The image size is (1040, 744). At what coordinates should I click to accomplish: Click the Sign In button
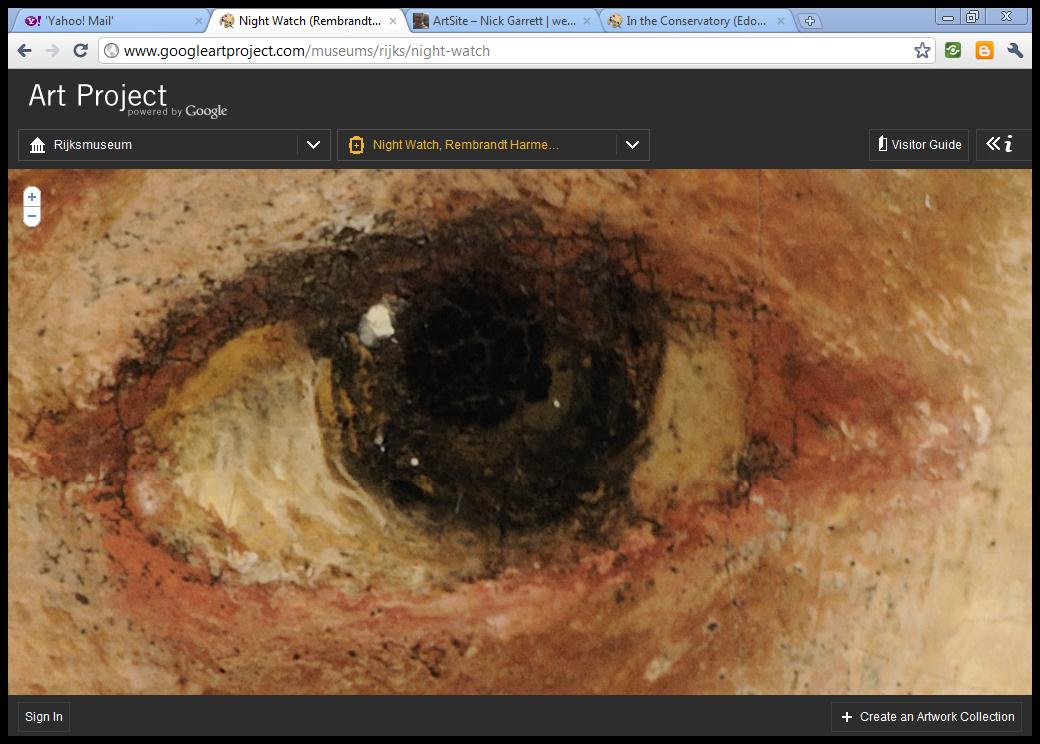click(44, 717)
